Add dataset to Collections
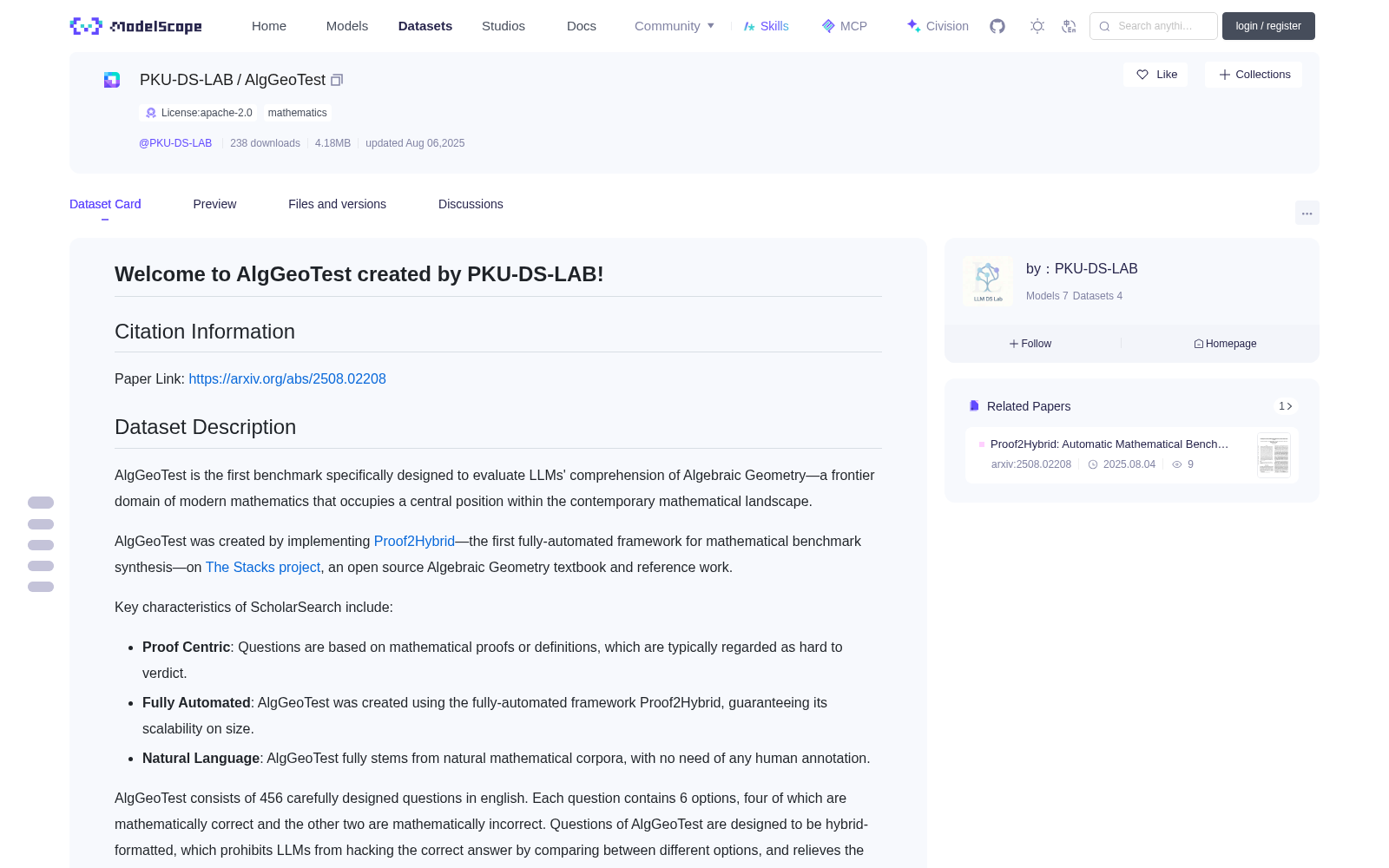1389x868 pixels. pyautogui.click(x=1254, y=75)
